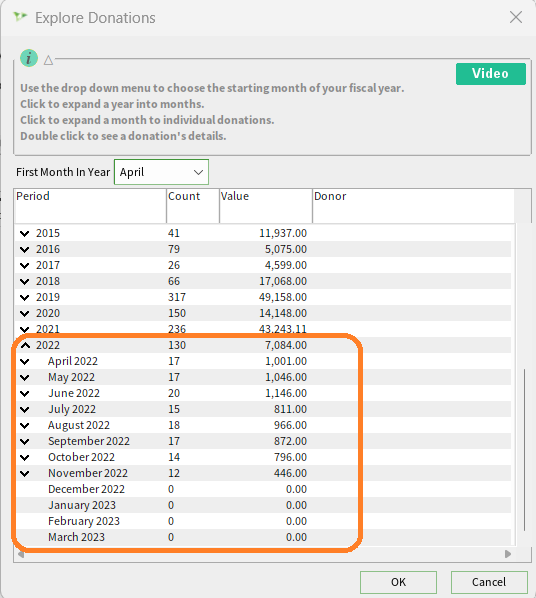Collapse the help panel triangle
The width and height of the screenshot is (536, 598).
[48, 60]
